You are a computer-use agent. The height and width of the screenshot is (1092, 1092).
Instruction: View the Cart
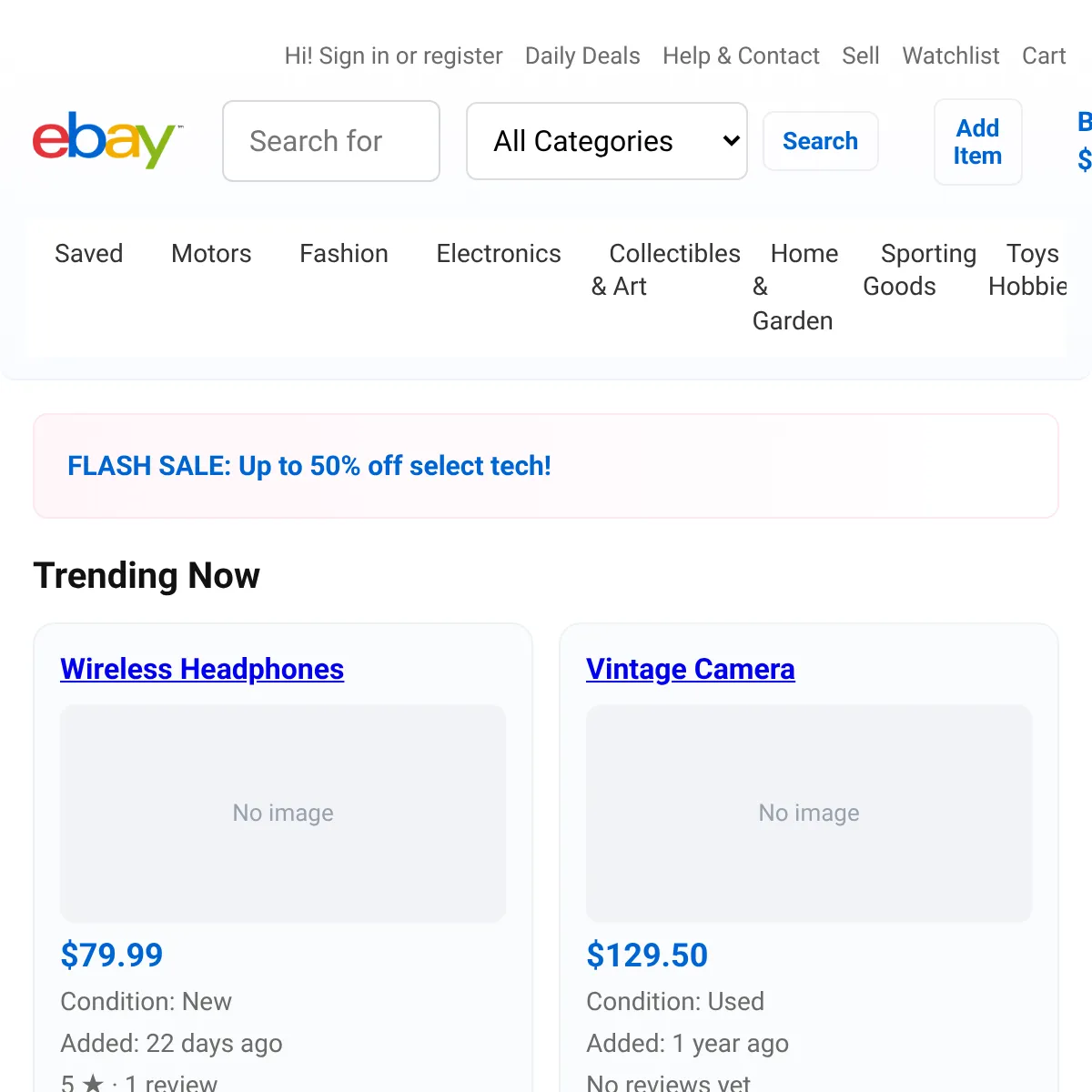(1043, 56)
